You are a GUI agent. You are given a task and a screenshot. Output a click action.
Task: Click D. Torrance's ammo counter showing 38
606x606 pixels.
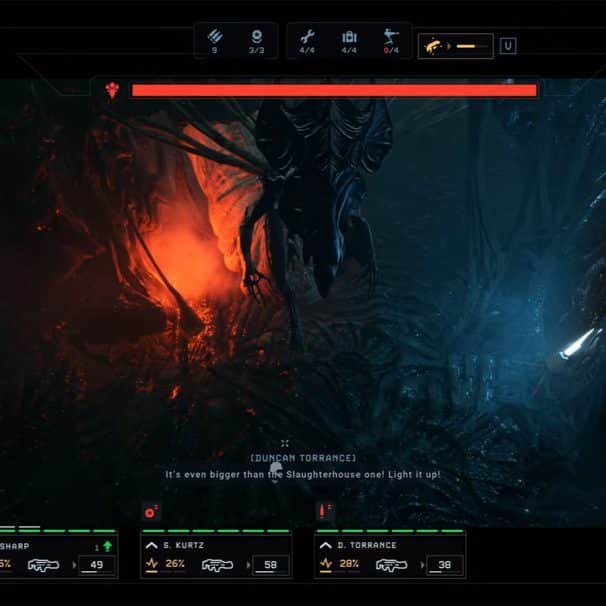(x=444, y=565)
